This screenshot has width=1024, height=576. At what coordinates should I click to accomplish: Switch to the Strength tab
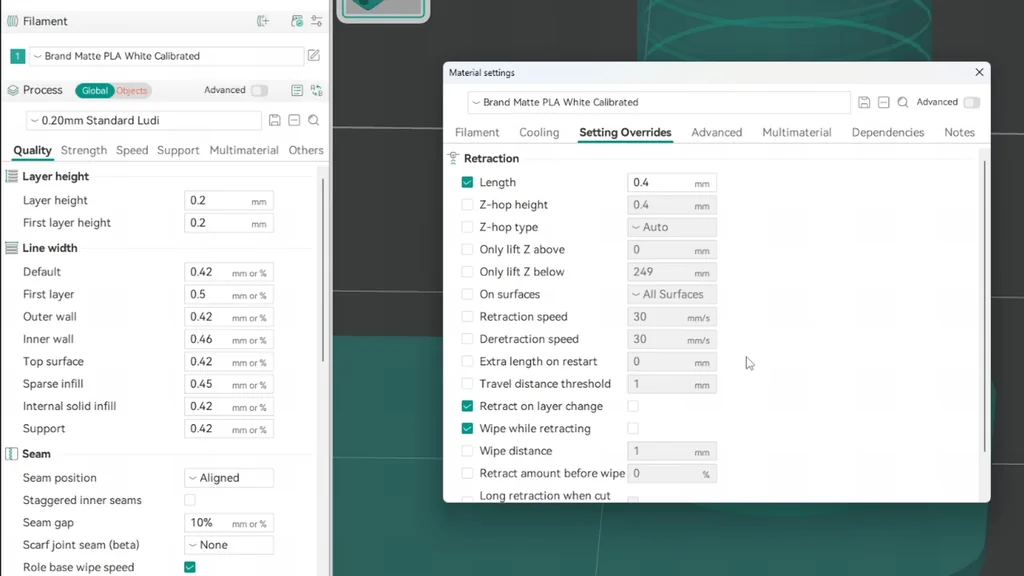(84, 150)
